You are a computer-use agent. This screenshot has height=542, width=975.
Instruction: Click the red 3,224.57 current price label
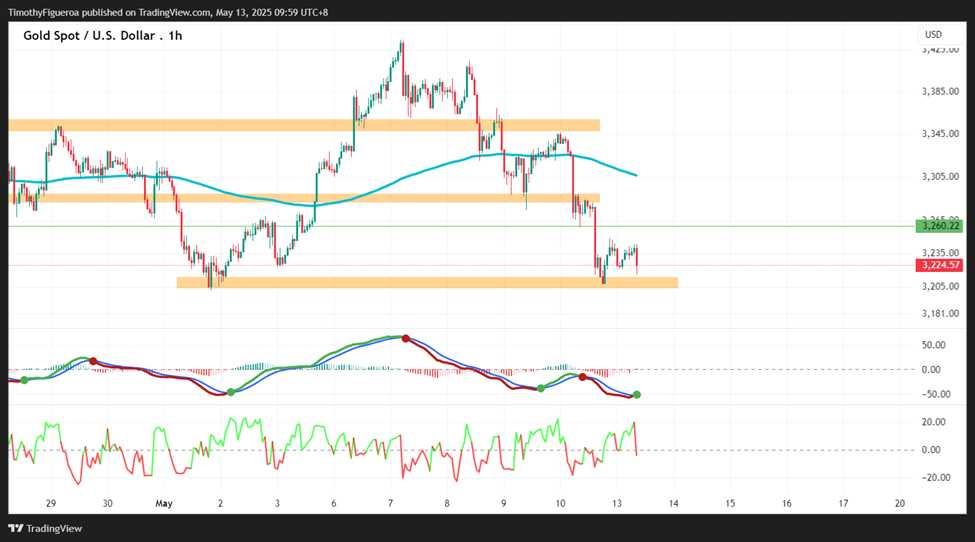click(x=939, y=265)
